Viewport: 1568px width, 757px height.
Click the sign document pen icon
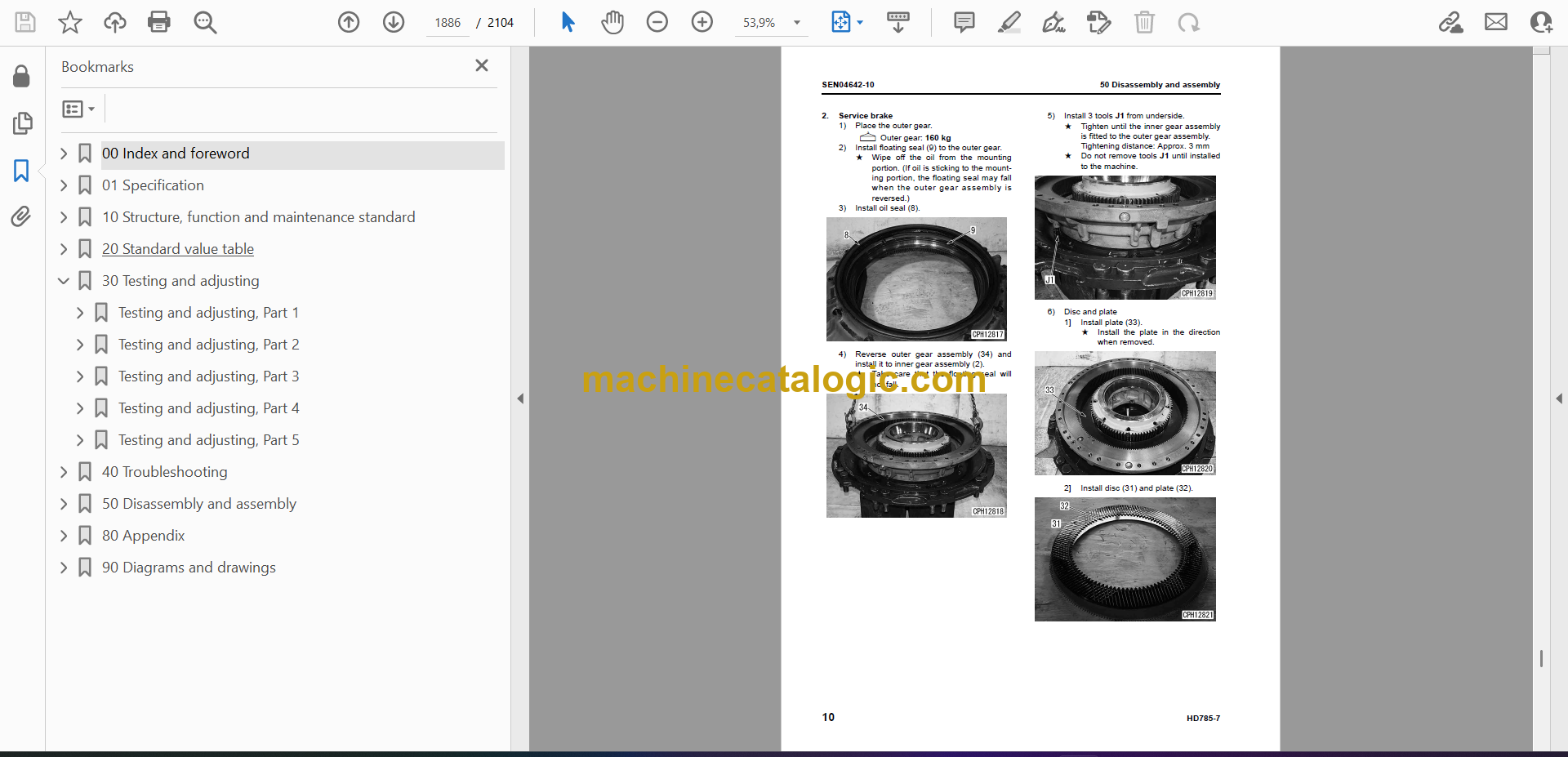tap(1053, 22)
